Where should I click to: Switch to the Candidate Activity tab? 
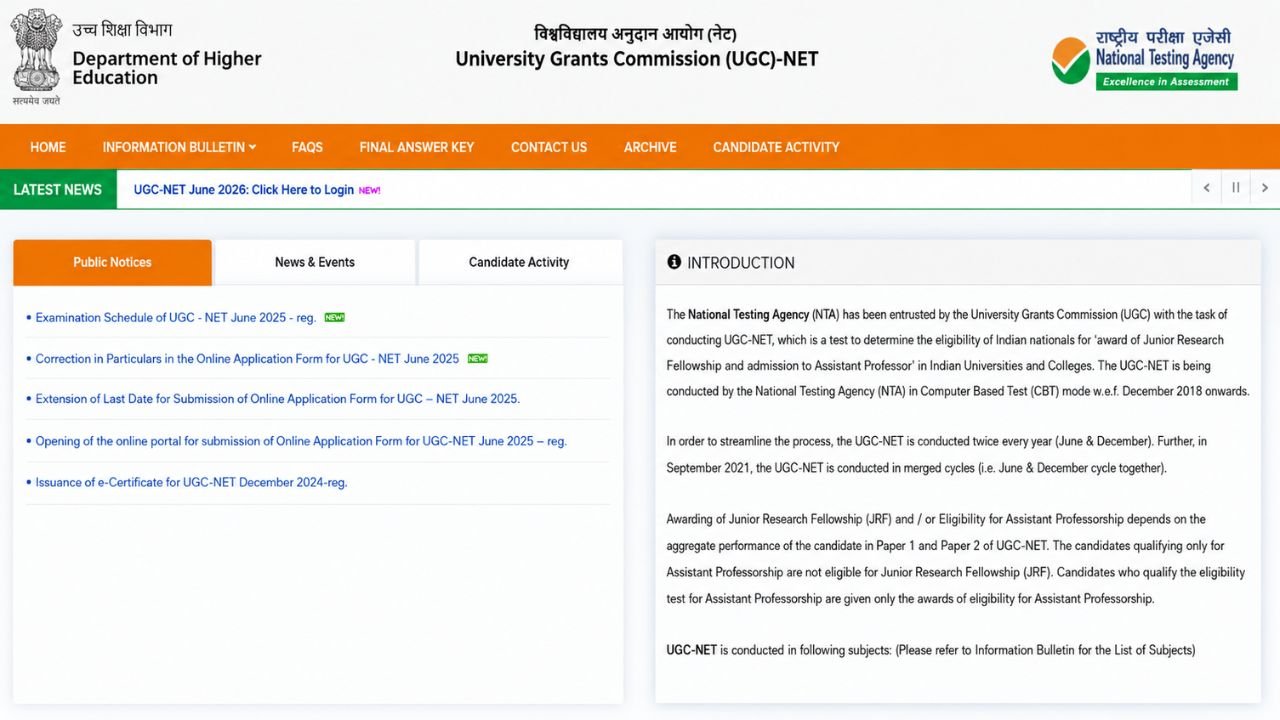point(519,262)
